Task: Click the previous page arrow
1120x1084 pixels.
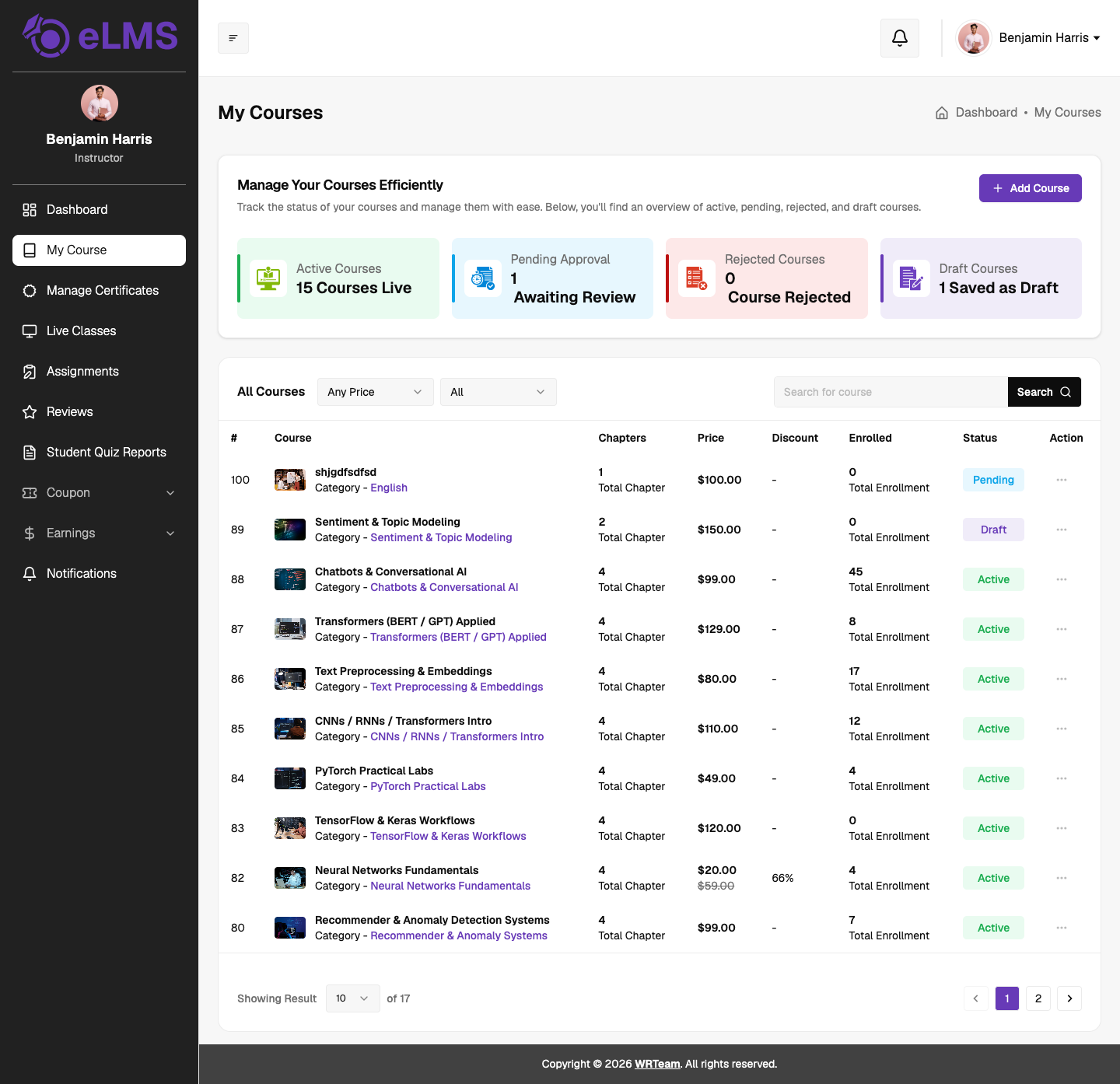Action: pos(976,998)
